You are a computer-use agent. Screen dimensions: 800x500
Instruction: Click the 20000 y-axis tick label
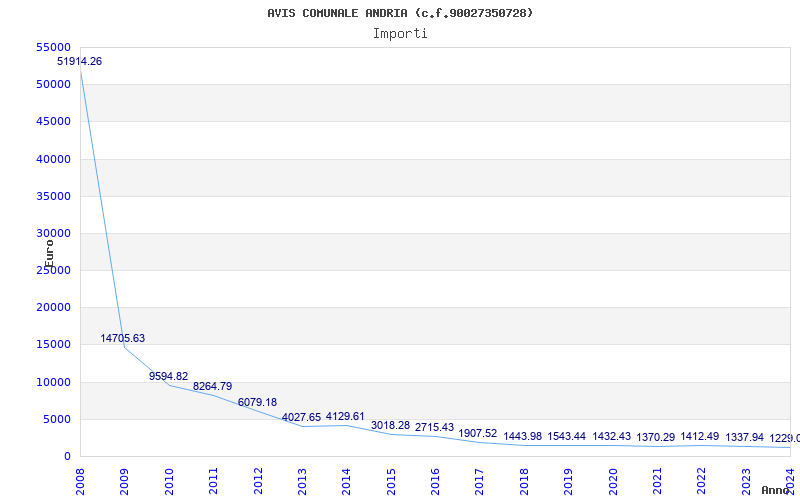(x=54, y=308)
